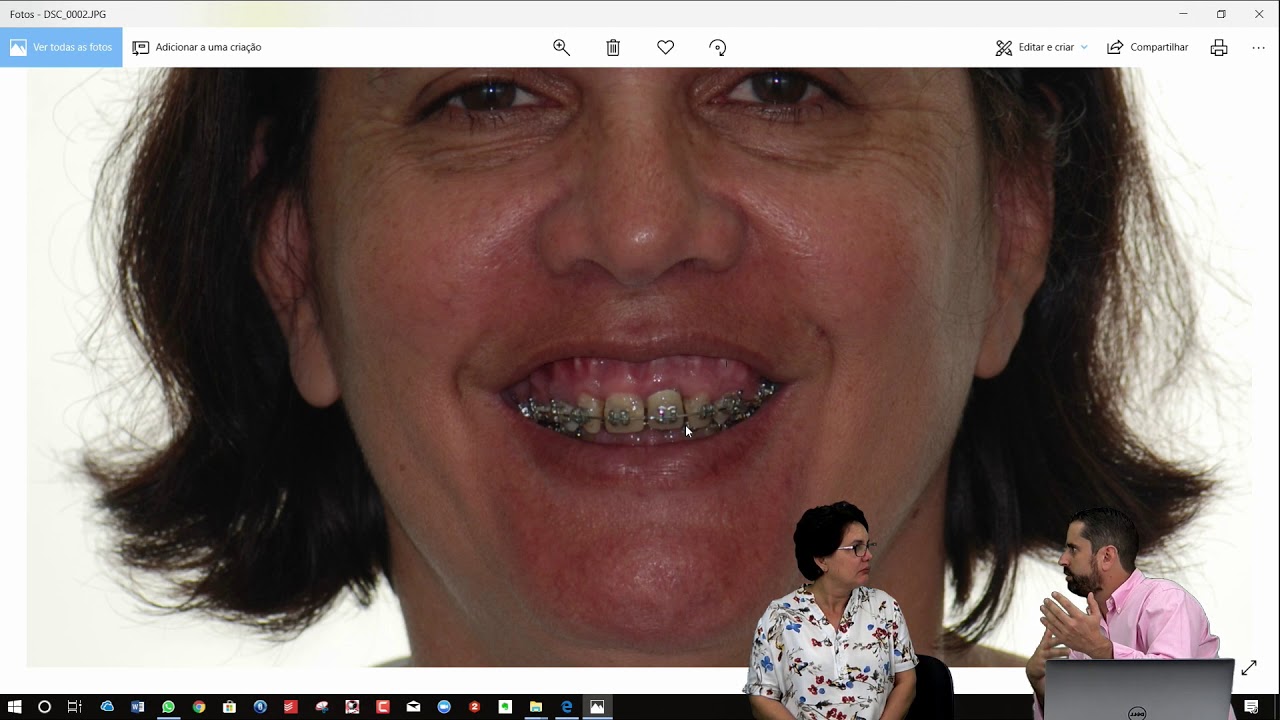Open Evernote from taskbar
Screen dimensions: 1280x720
tap(505, 707)
